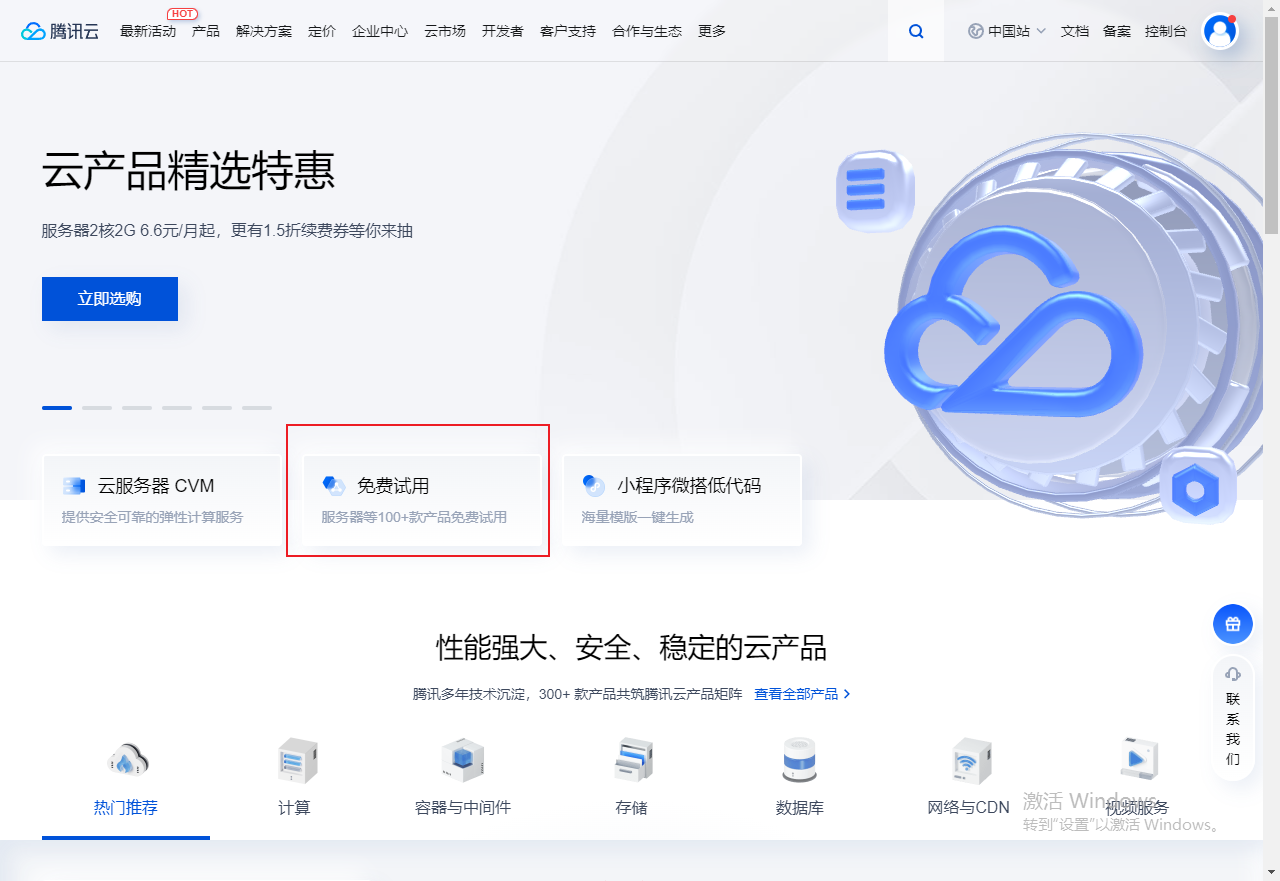Click the user avatar in the corner
This screenshot has height=881, width=1280.
coord(1220,31)
